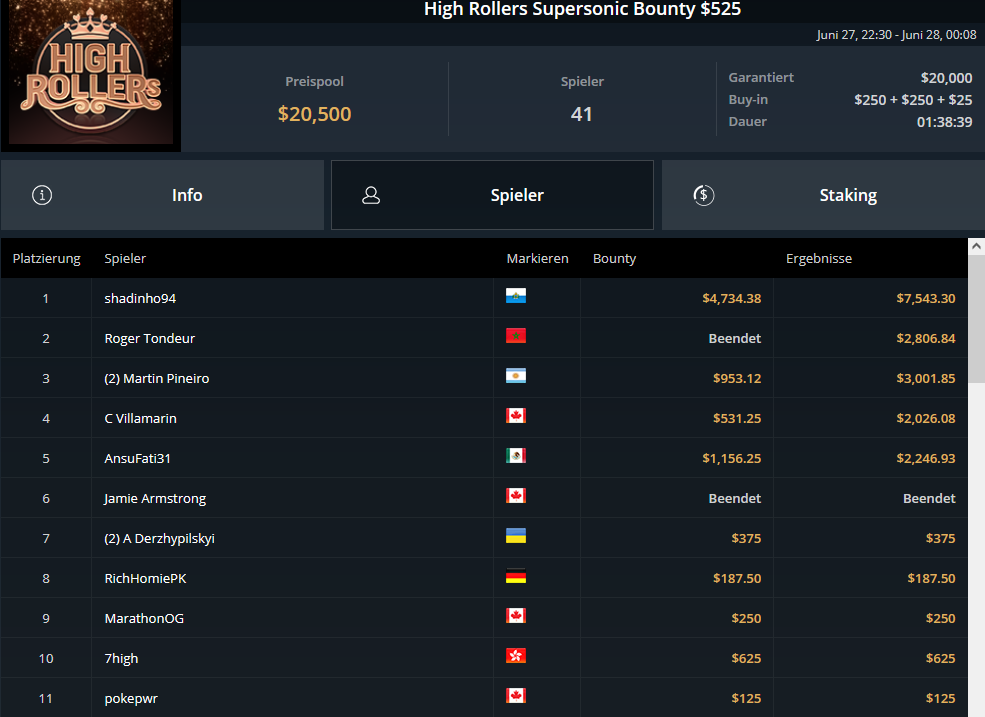This screenshot has height=717, width=985.
Task: Click the tournament title High Rollers Supersonic Bounty
Action: 582,9
